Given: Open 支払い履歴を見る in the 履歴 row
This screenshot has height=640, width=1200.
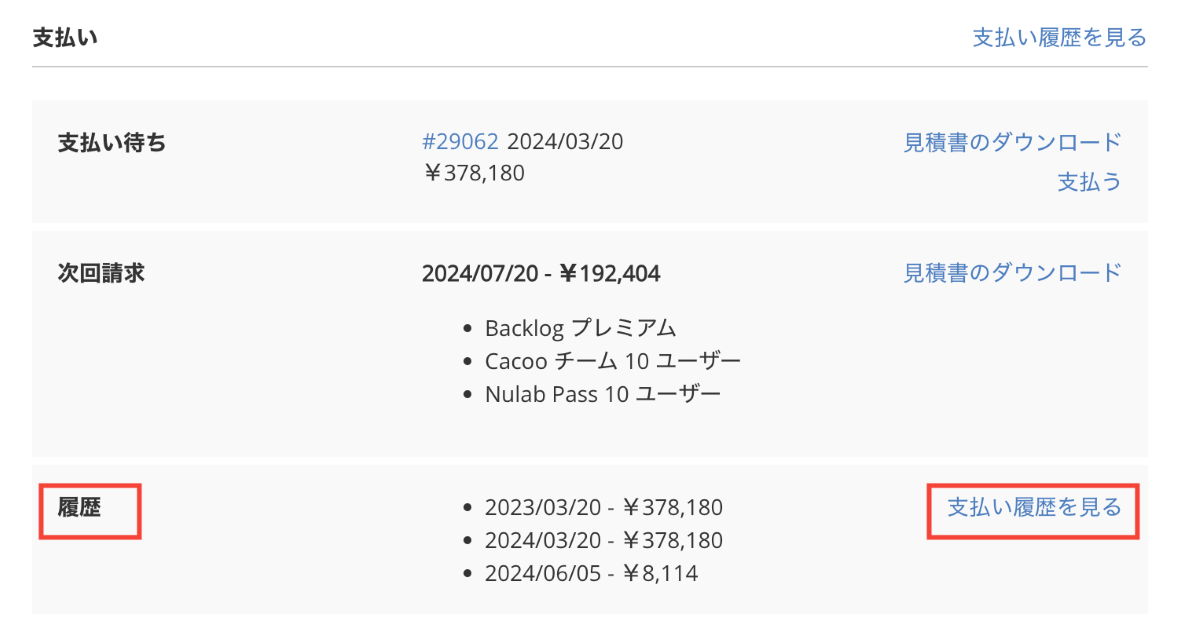Looking at the screenshot, I should [x=1034, y=507].
